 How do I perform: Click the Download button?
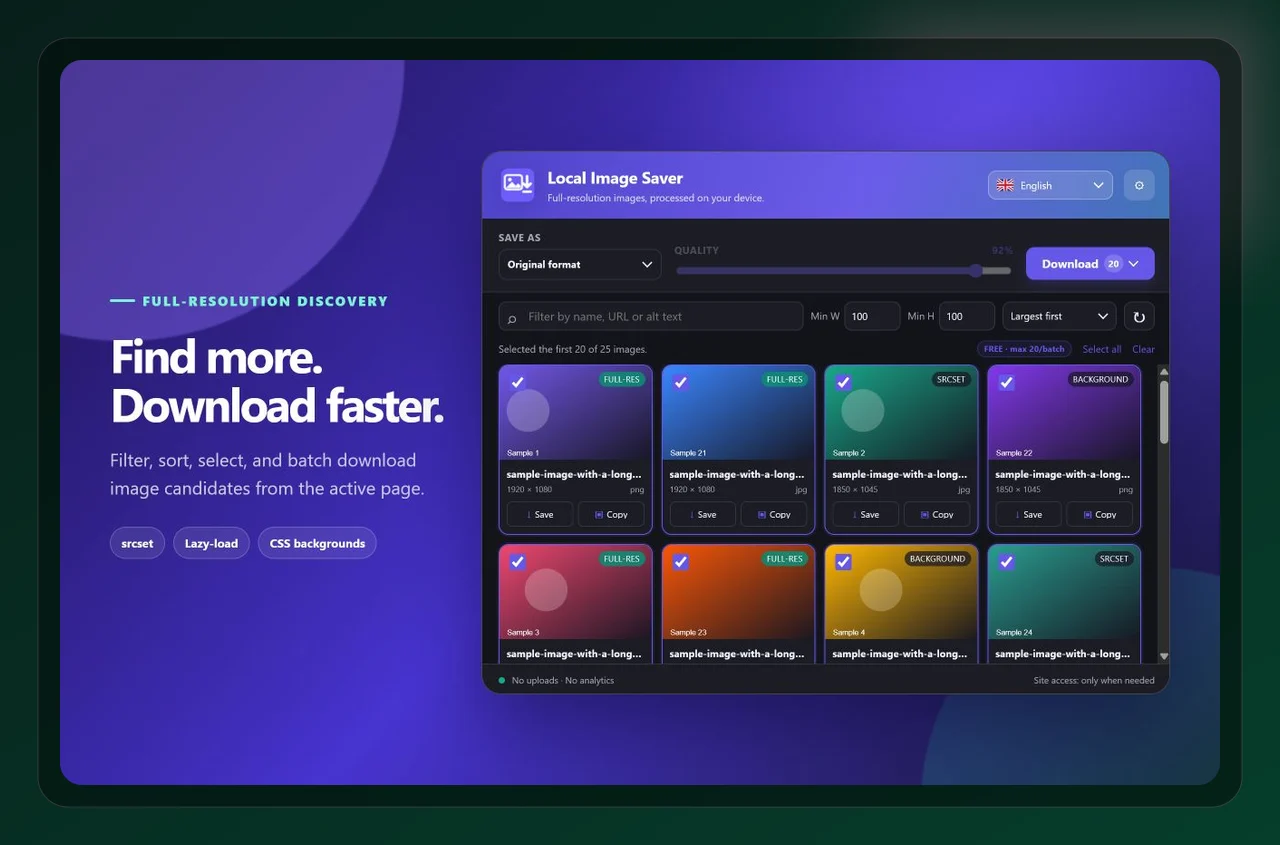(x=1090, y=264)
